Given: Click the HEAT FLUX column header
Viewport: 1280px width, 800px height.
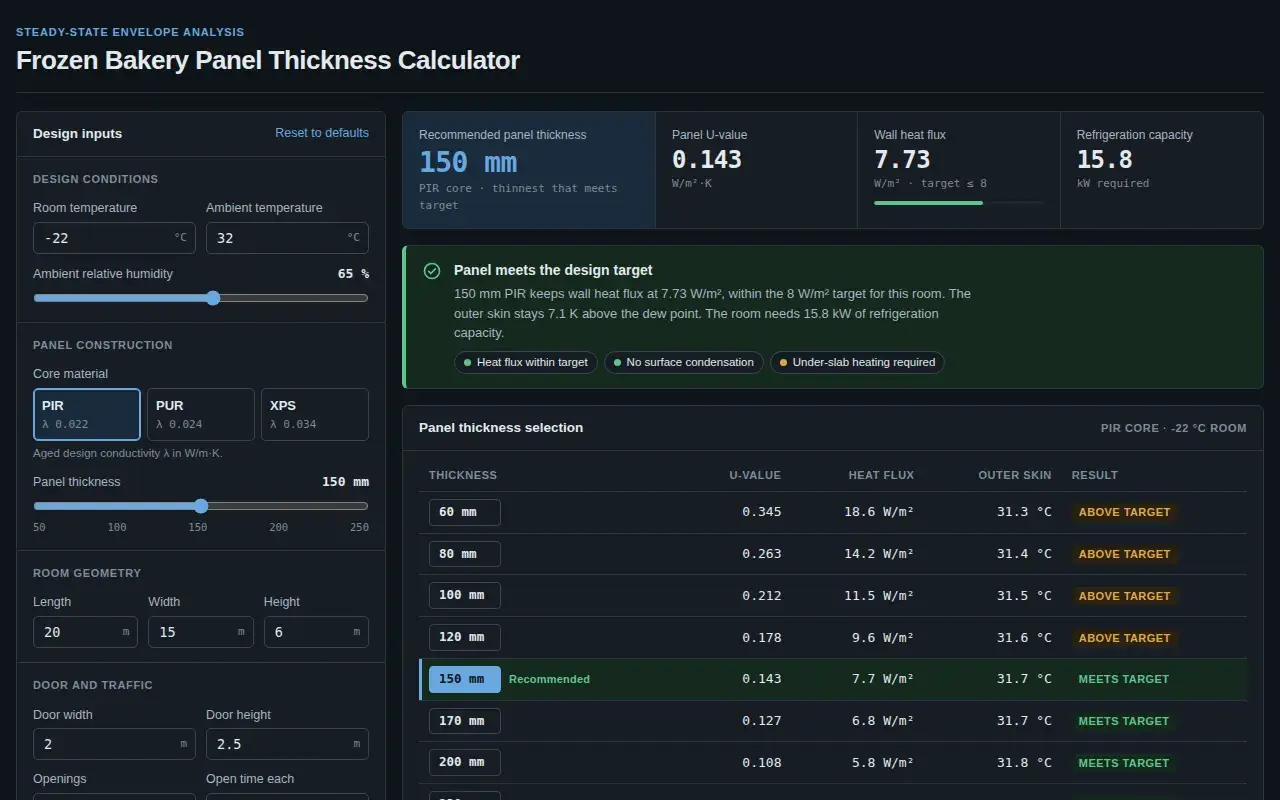Looking at the screenshot, I should 881,475.
